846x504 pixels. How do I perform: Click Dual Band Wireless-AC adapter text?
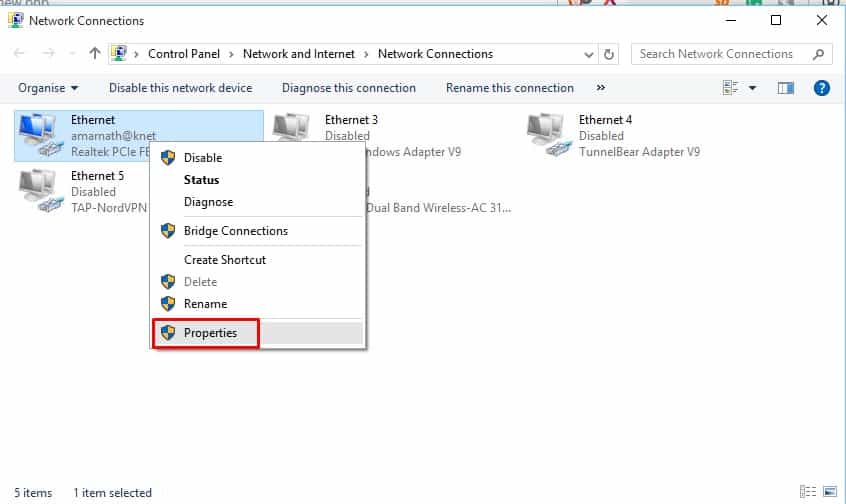pos(439,208)
